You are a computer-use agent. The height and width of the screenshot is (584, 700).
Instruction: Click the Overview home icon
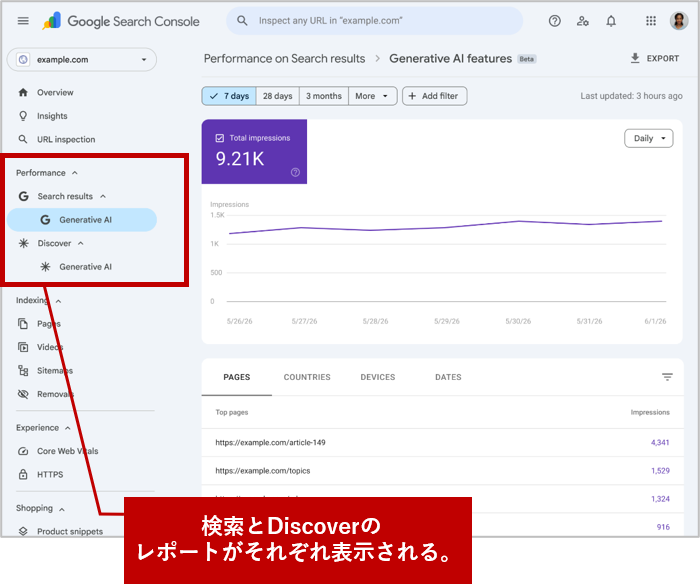(23, 92)
